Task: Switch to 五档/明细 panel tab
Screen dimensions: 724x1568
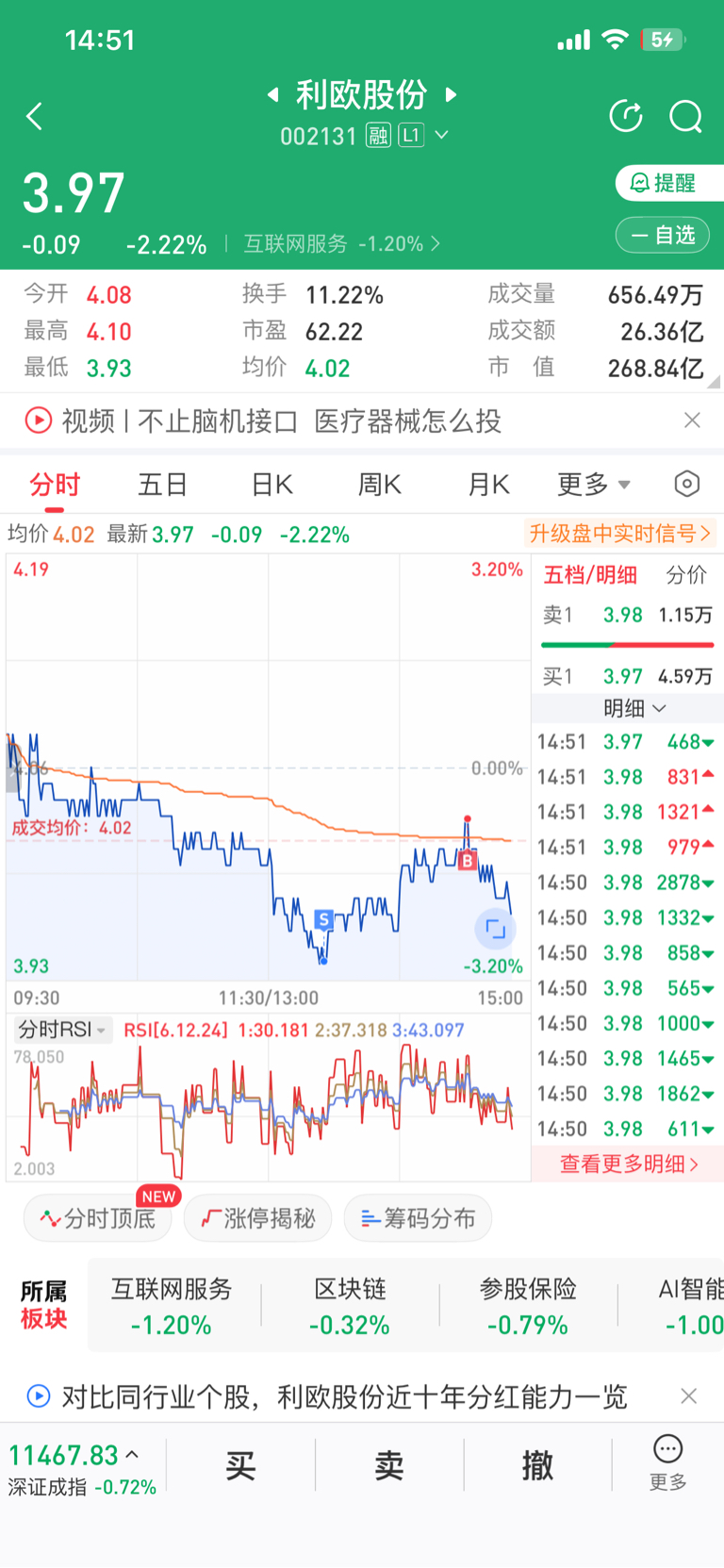Action: point(590,575)
